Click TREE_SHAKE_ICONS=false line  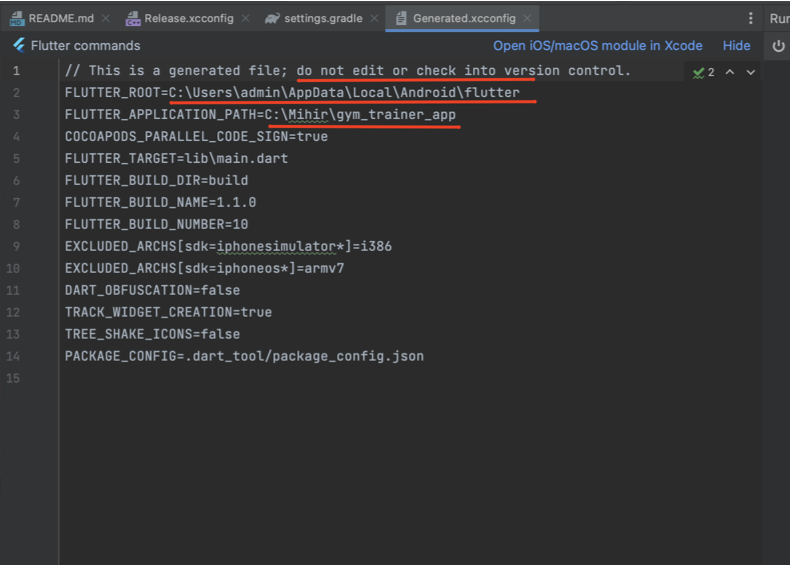click(152, 334)
